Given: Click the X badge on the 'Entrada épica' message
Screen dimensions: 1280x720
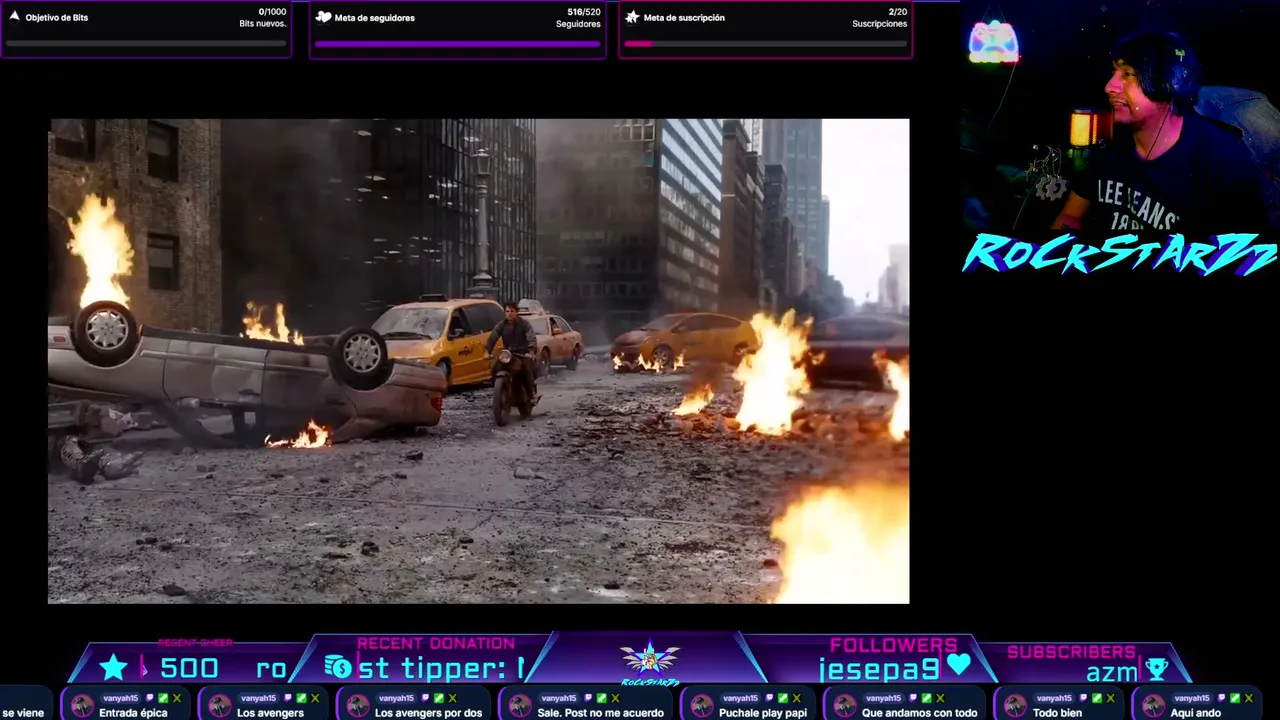Looking at the screenshot, I should tap(177, 698).
